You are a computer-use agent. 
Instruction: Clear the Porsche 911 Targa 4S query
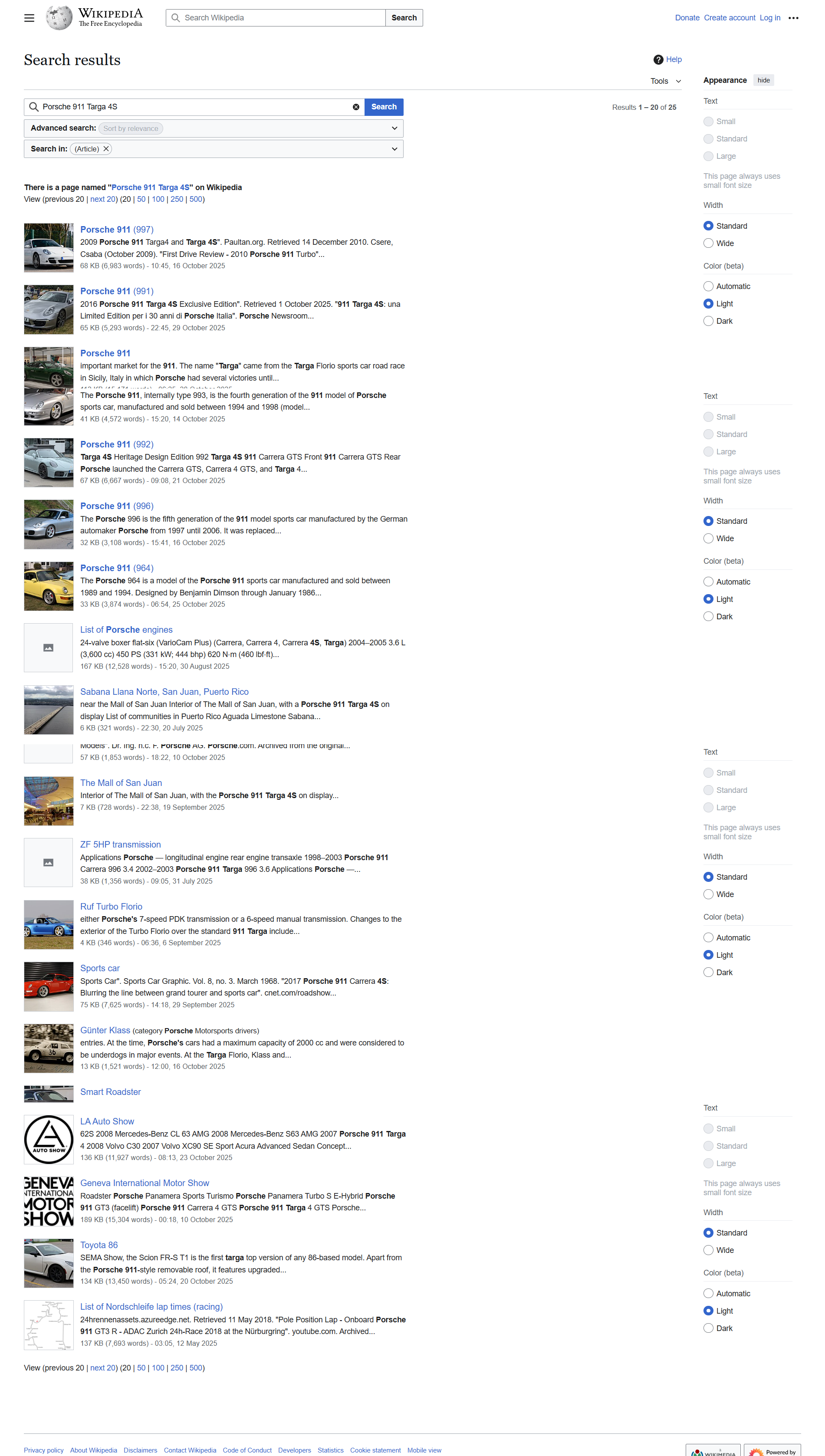(x=356, y=107)
